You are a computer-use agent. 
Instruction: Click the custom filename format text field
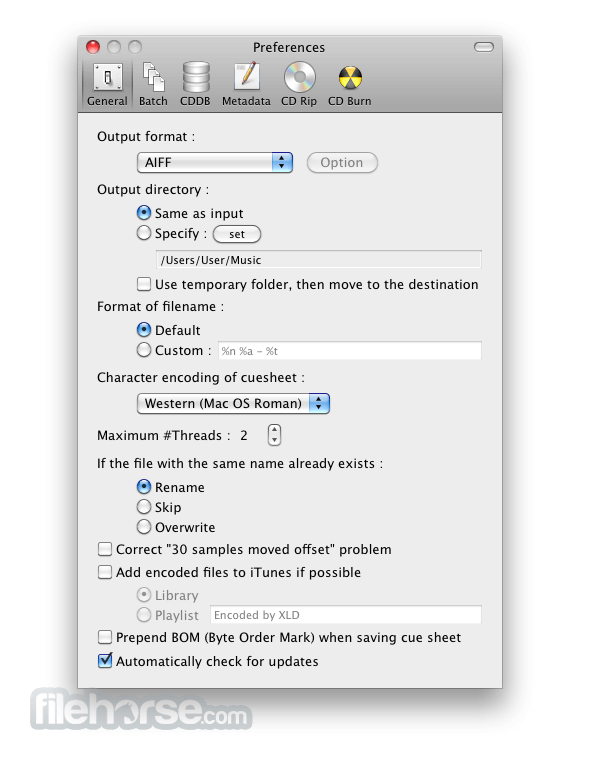tap(350, 351)
